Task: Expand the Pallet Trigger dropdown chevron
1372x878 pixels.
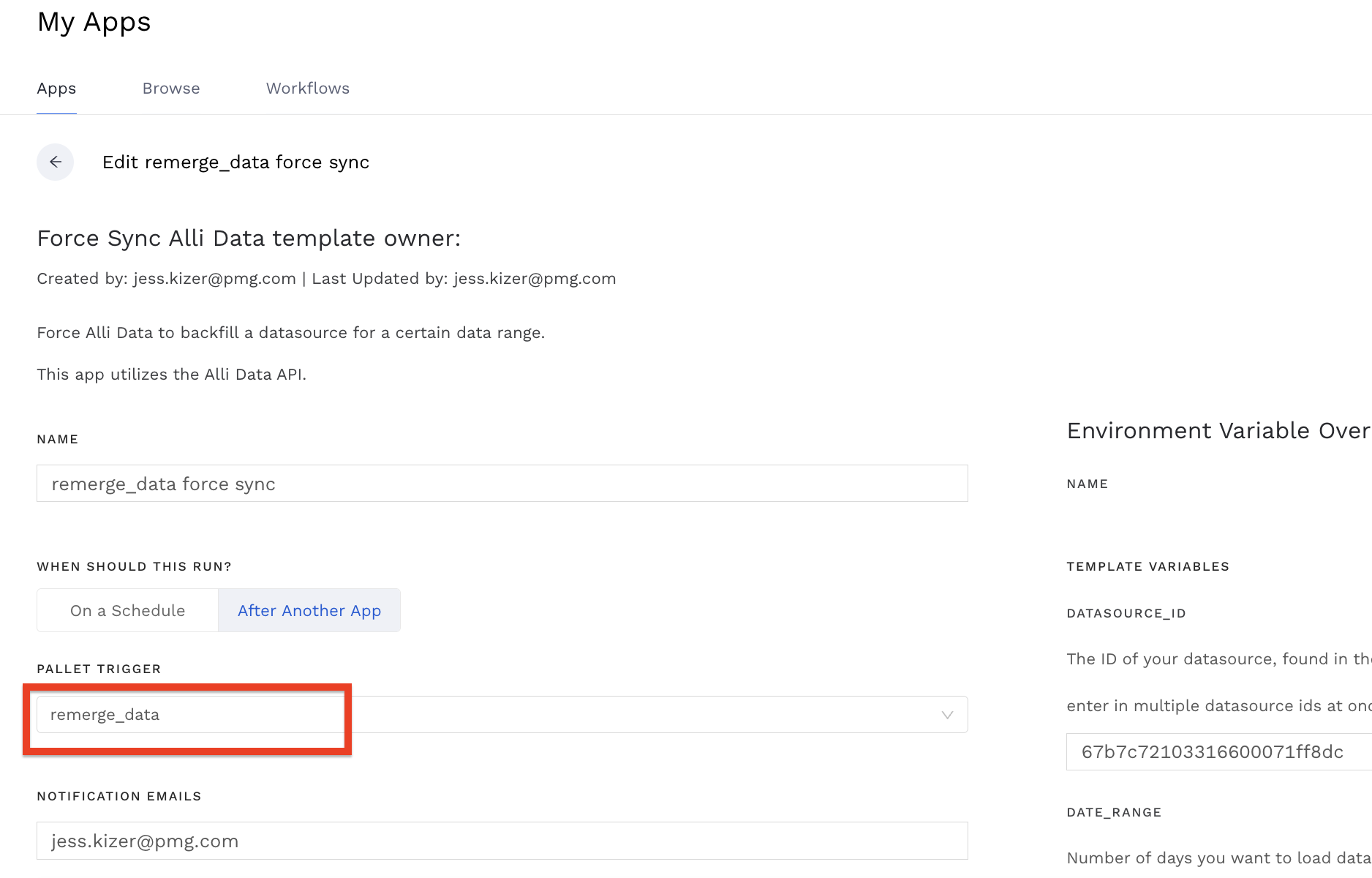Action: point(947,715)
